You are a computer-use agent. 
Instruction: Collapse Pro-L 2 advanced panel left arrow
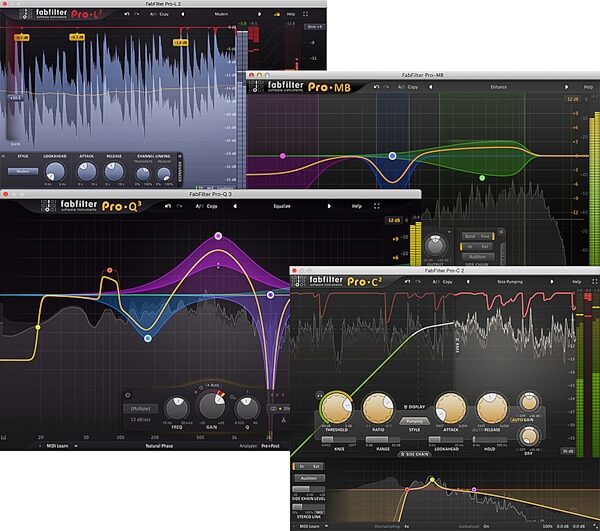[3, 156]
